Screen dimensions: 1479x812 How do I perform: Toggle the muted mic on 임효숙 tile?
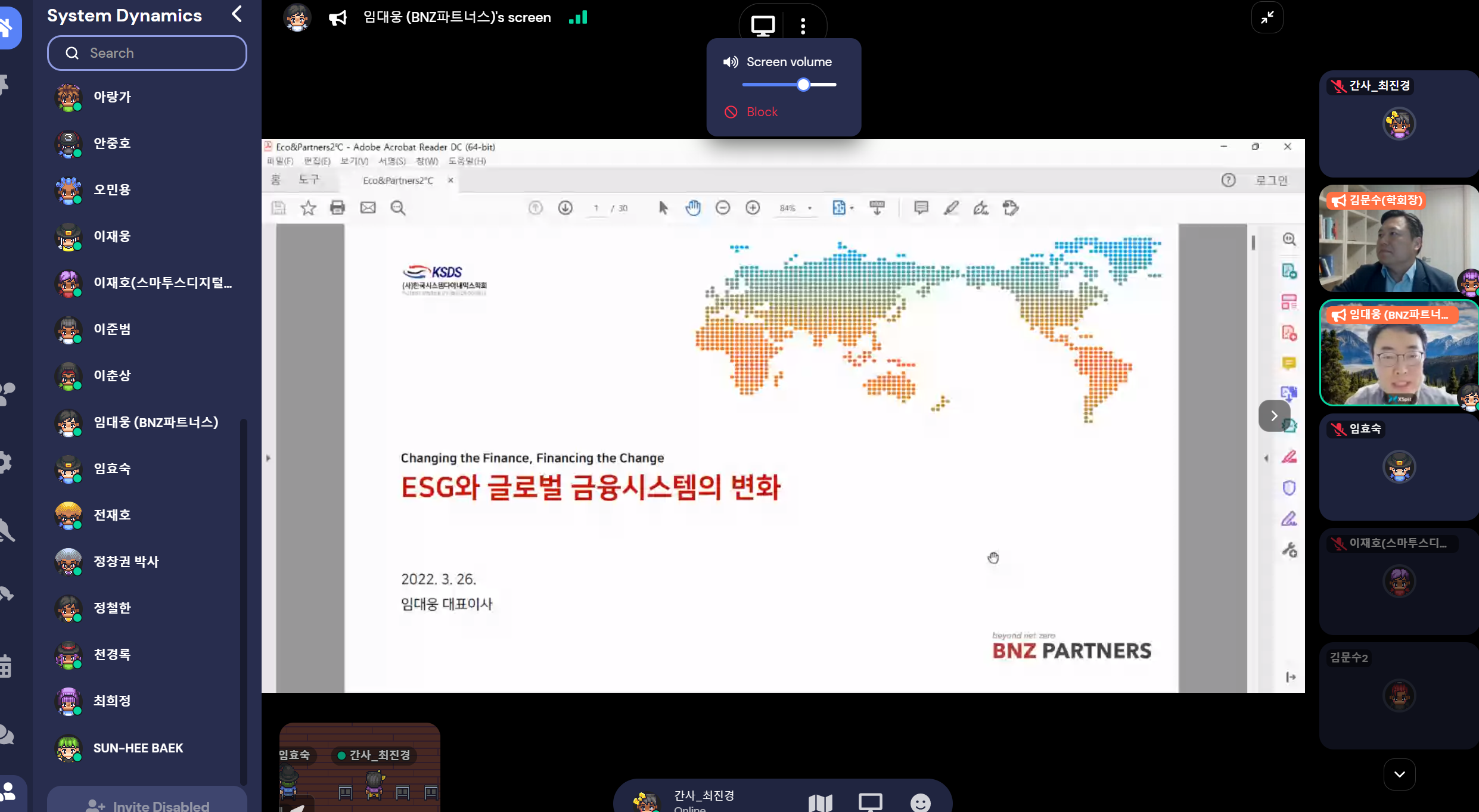[1338, 429]
